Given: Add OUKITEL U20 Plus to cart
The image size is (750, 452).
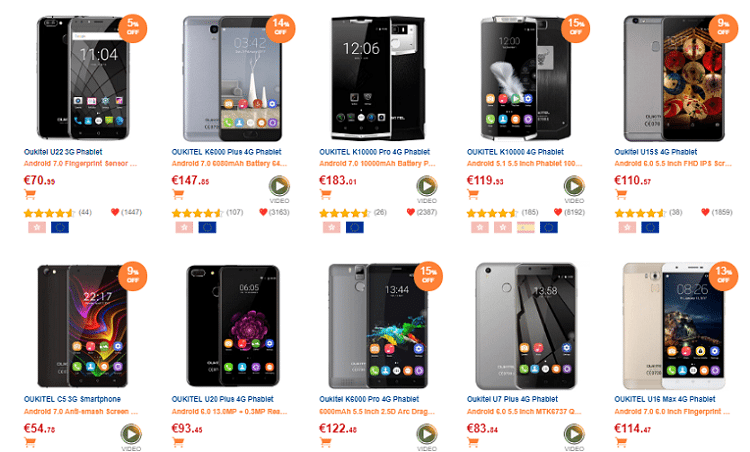Looking at the screenshot, I should coord(177,442).
